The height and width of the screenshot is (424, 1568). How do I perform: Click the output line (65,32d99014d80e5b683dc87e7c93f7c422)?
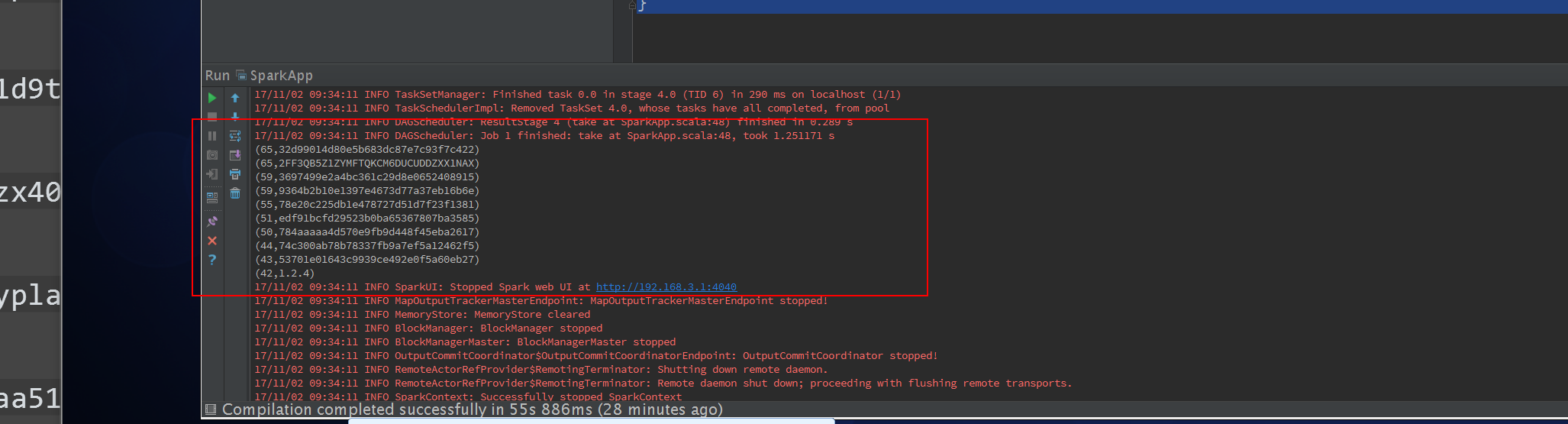[367, 150]
